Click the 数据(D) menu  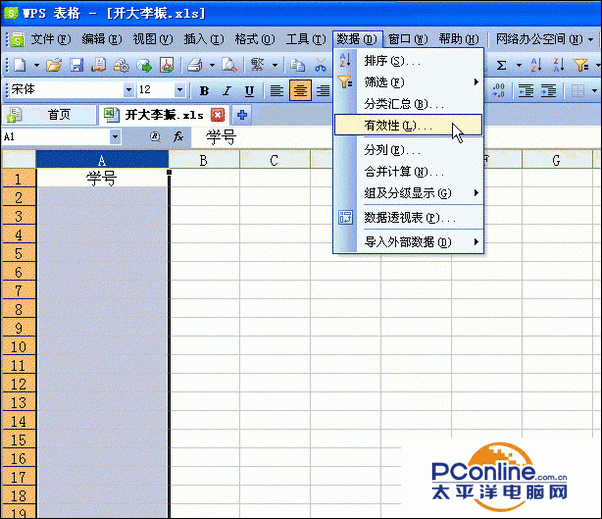pyautogui.click(x=357, y=39)
